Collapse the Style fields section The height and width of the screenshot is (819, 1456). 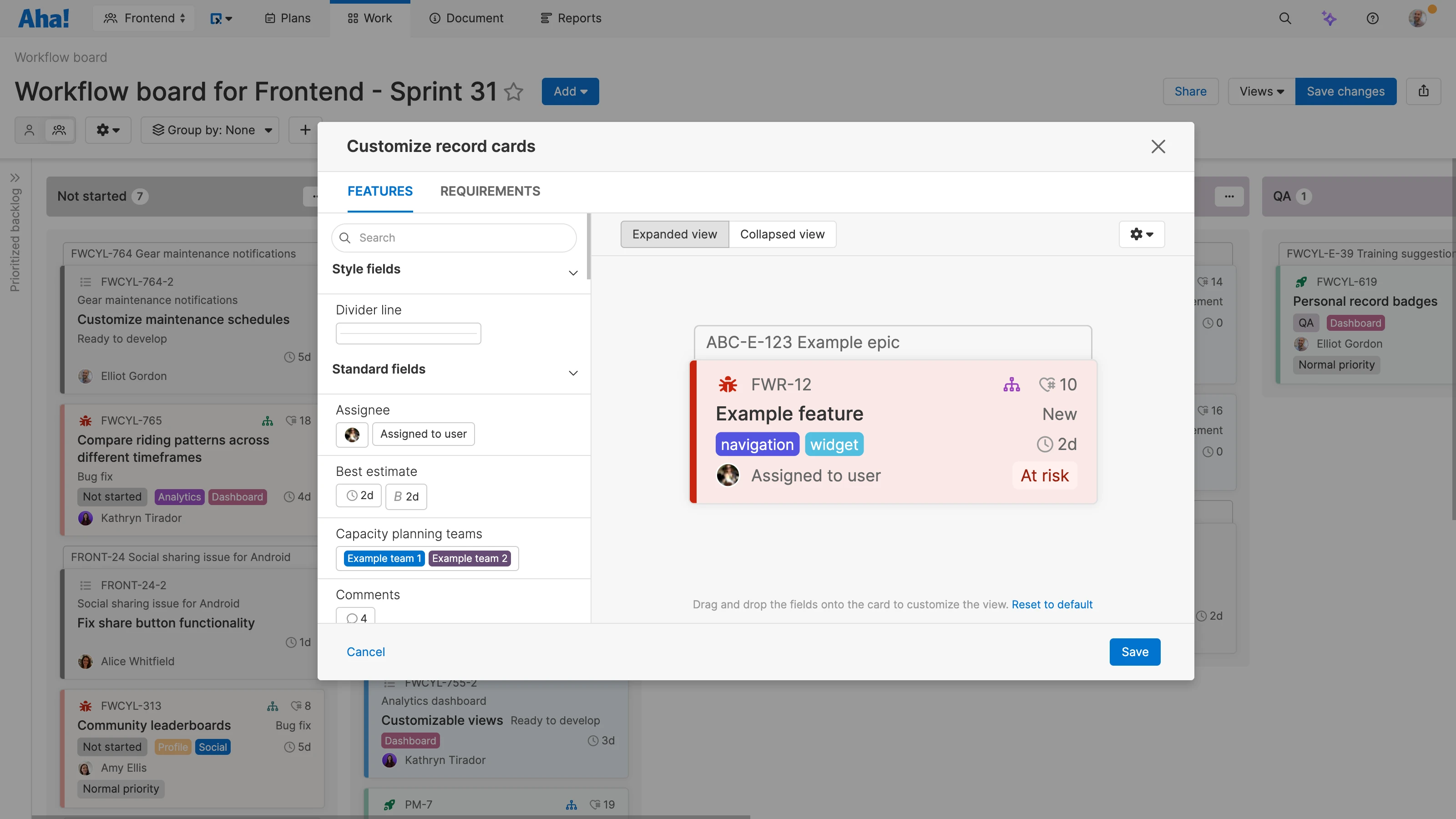pyautogui.click(x=573, y=273)
